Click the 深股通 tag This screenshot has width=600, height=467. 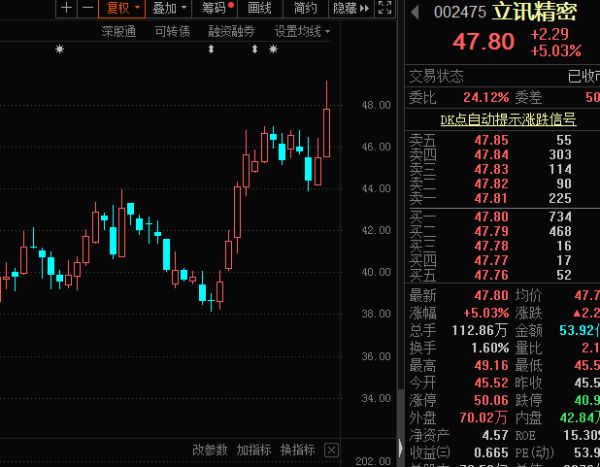pyautogui.click(x=119, y=31)
